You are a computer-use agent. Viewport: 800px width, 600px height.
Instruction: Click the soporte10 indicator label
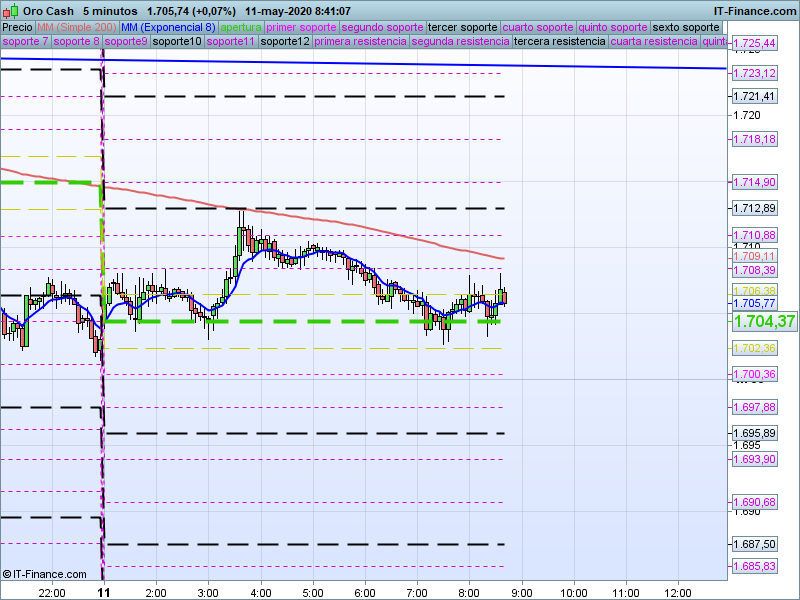pyautogui.click(x=178, y=43)
